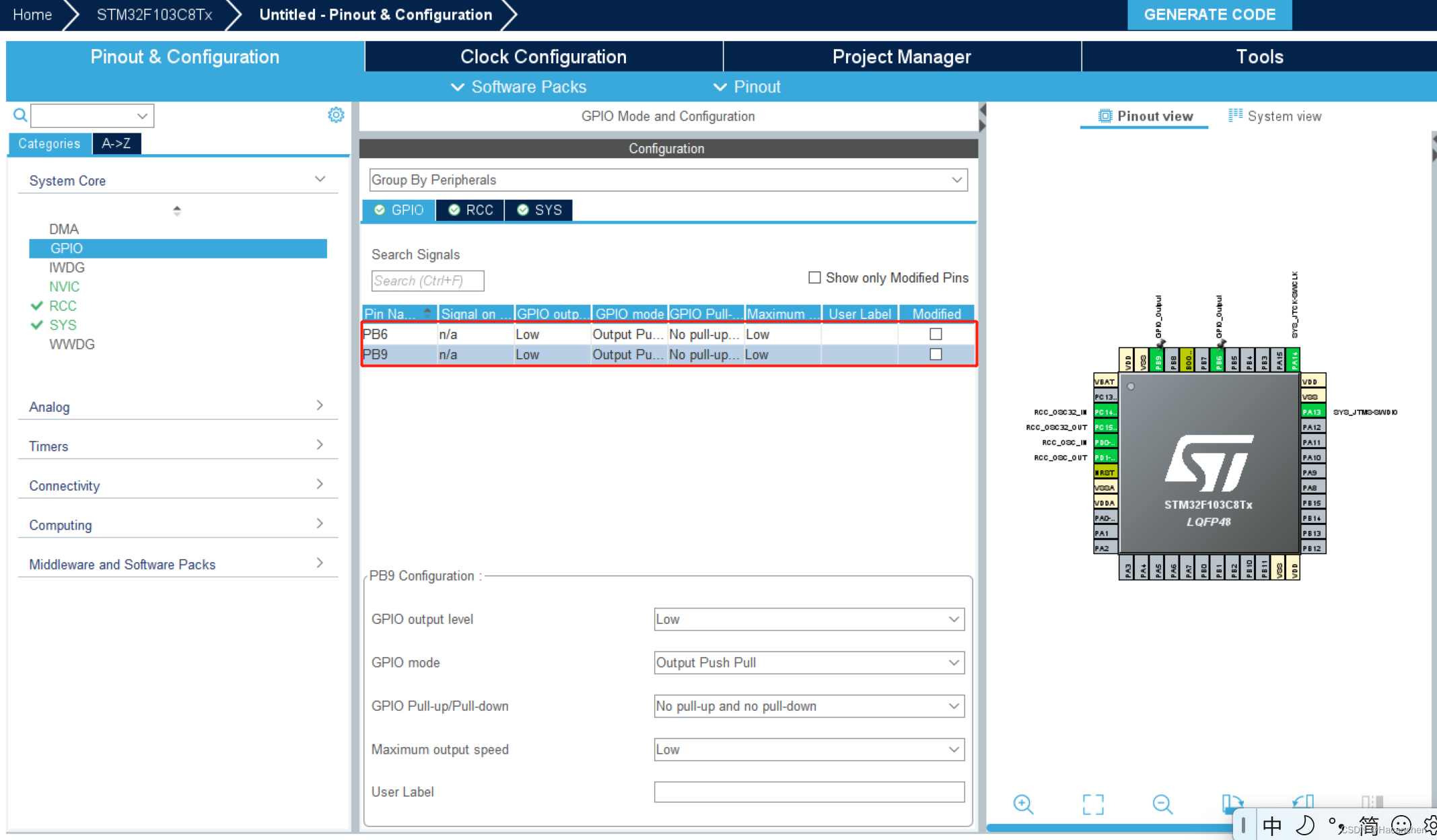Click the PA3 pin on the chip

click(x=1127, y=567)
